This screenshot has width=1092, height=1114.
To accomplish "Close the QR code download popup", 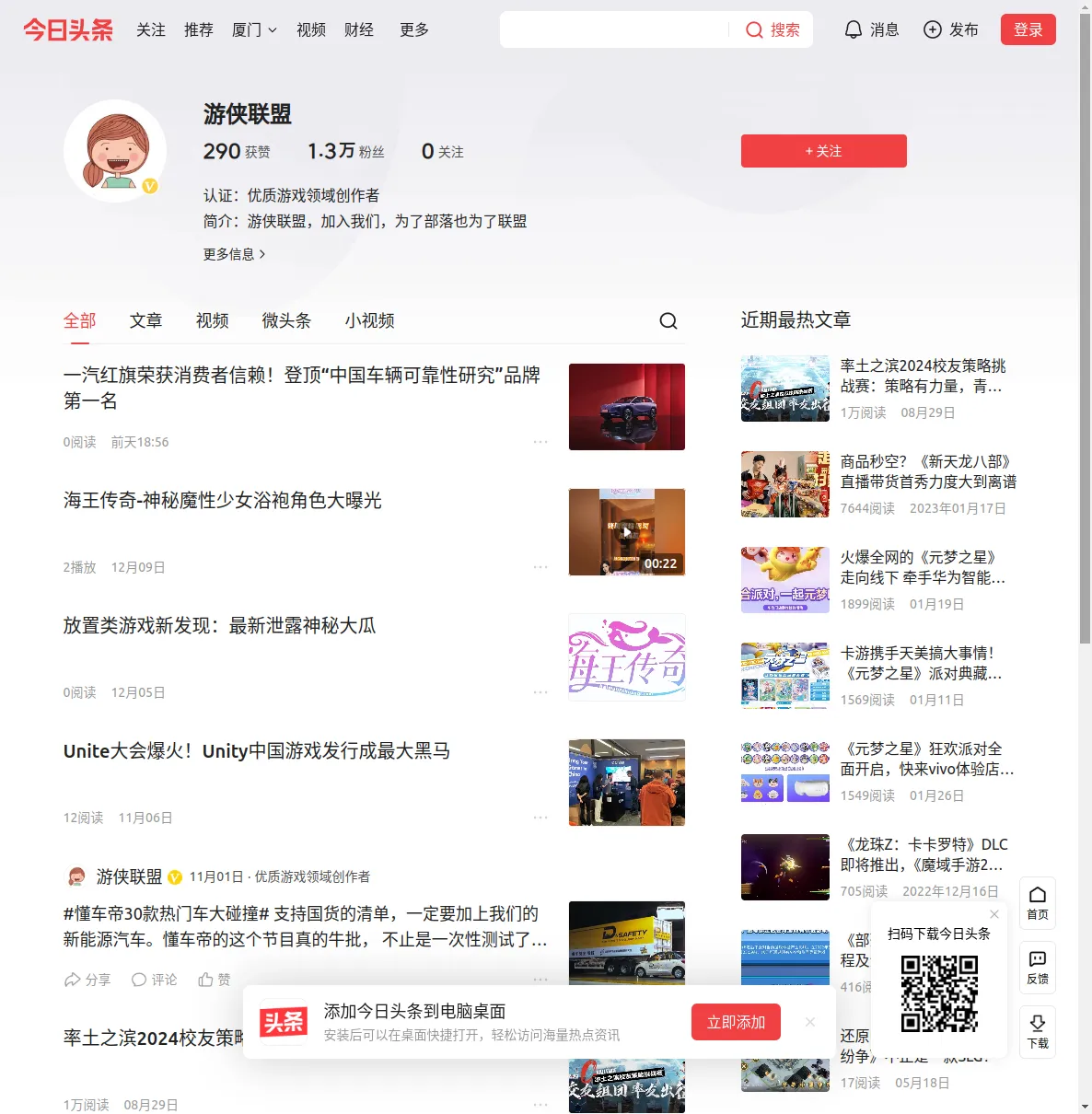I will coord(994,914).
